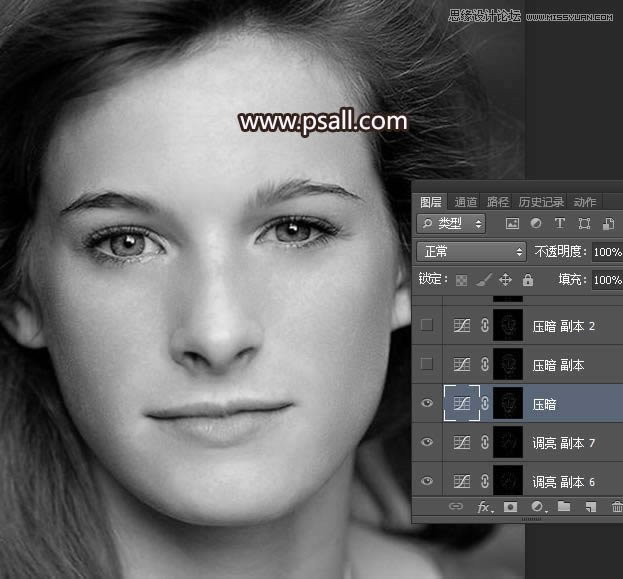Hide the 调亮 副本 7 layer
623x579 pixels.
(x=427, y=442)
